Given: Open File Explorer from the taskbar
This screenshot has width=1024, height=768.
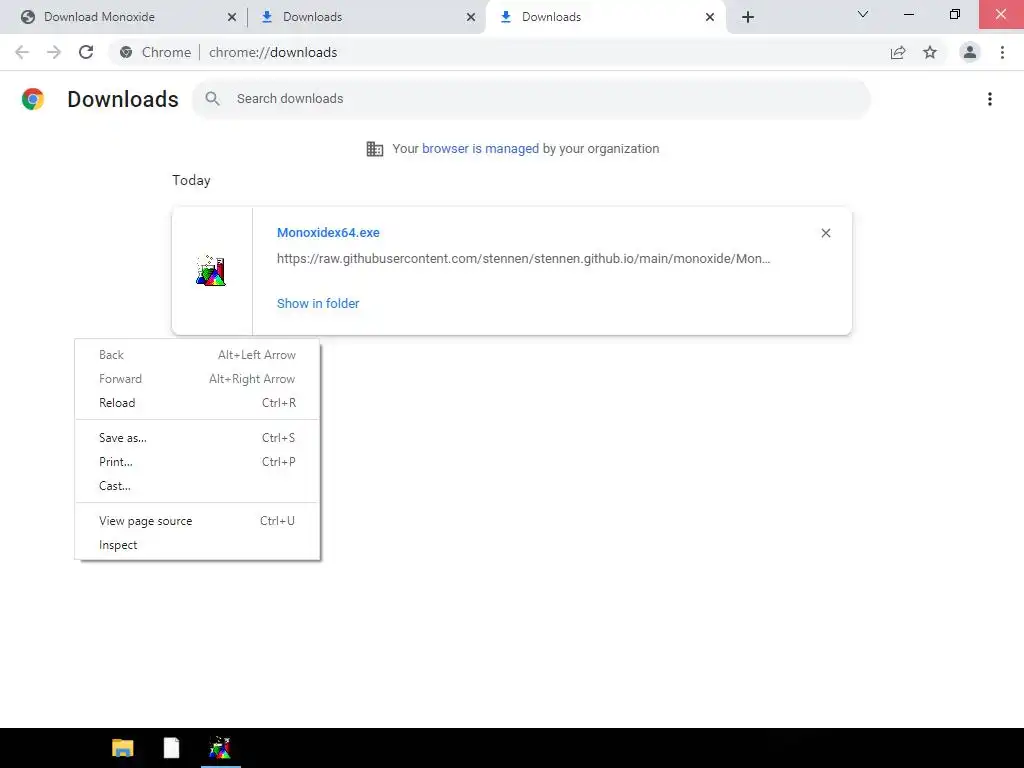Looking at the screenshot, I should [123, 748].
